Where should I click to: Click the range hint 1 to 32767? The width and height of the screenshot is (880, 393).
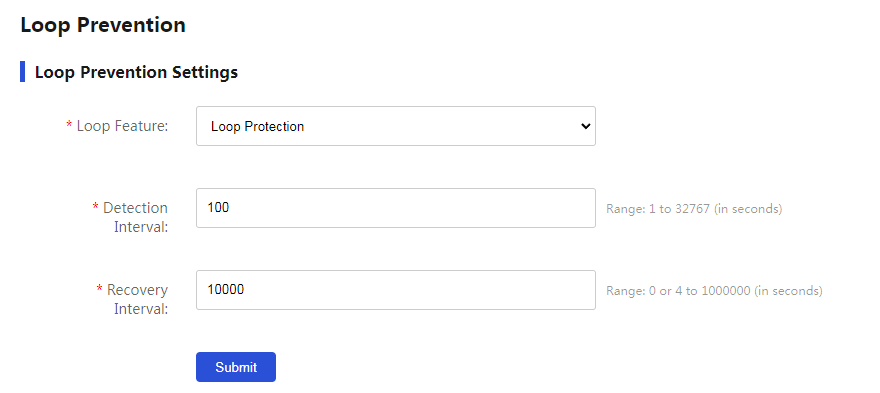pyautogui.click(x=694, y=209)
